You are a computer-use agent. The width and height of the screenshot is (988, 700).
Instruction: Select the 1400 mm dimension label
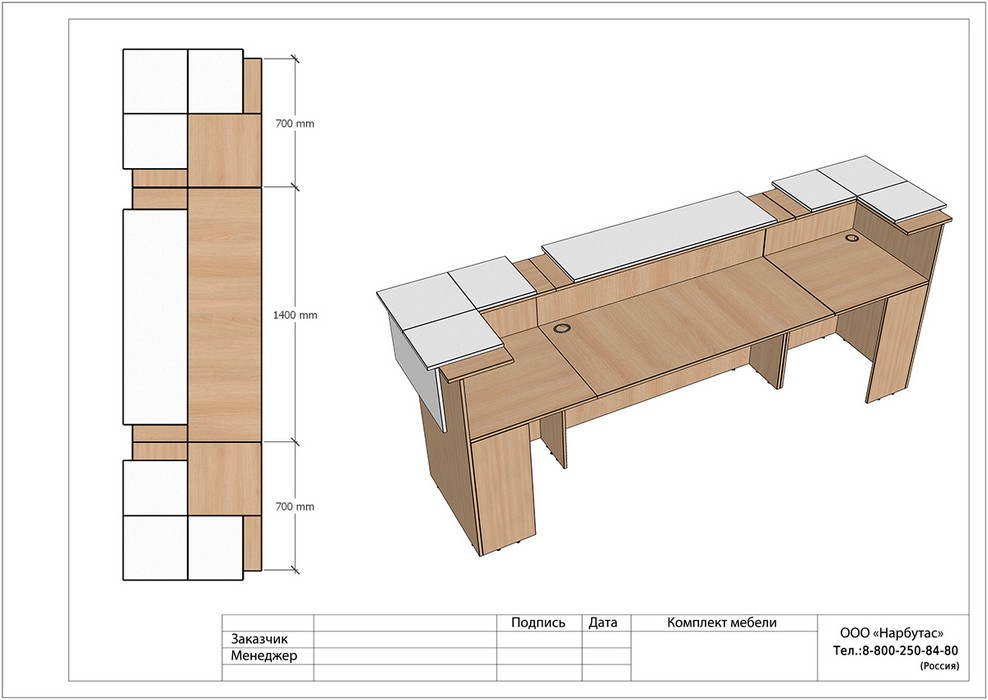pyautogui.click(x=295, y=315)
